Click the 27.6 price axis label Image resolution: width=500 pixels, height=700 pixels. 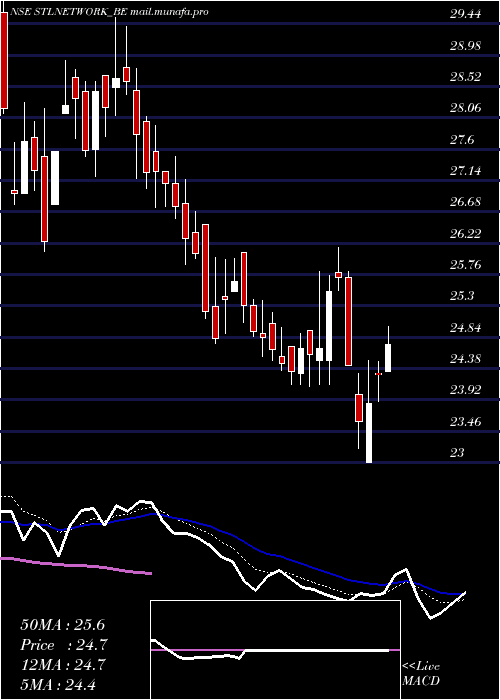pyautogui.click(x=462, y=140)
